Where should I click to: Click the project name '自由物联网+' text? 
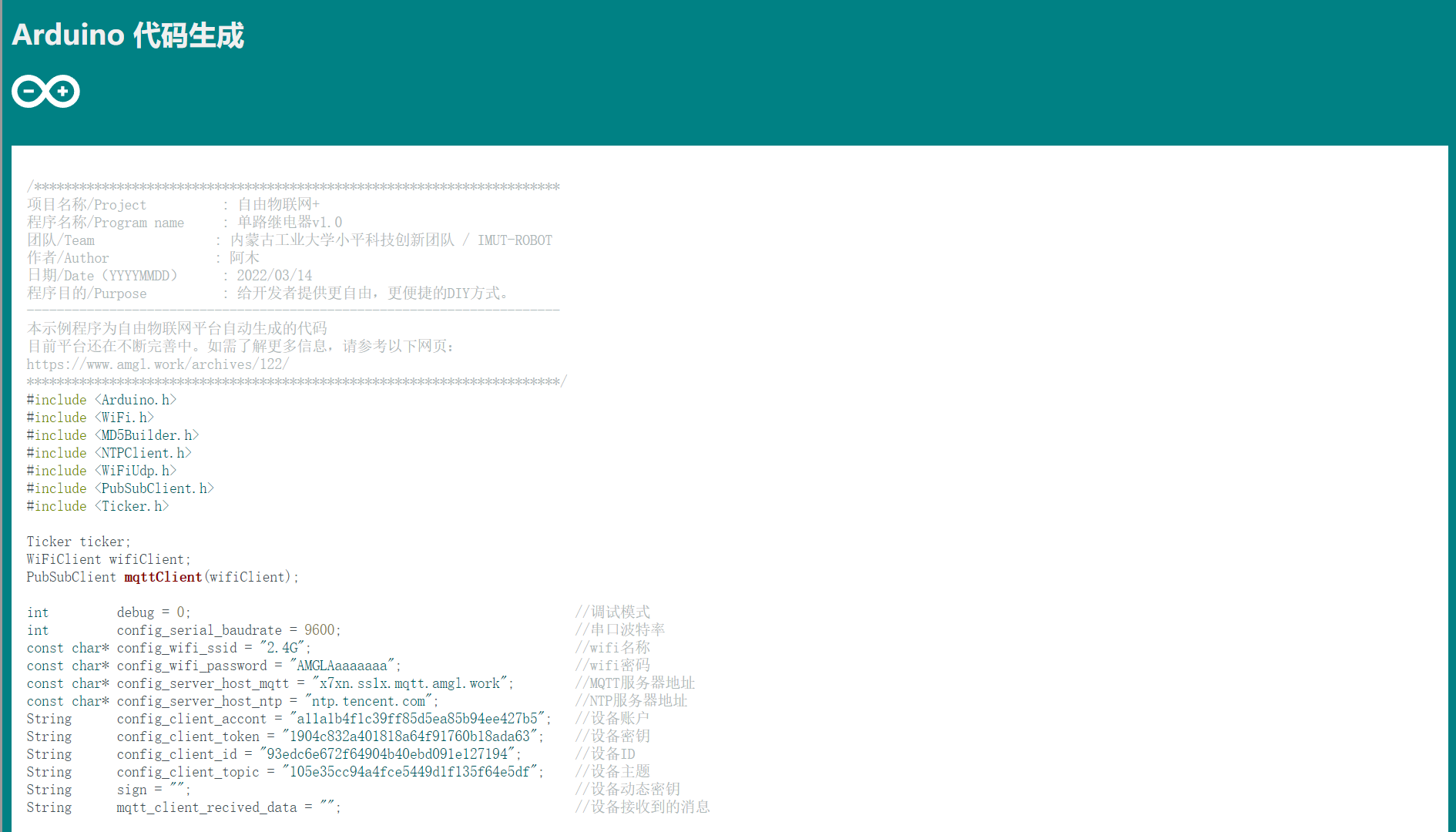[278, 205]
